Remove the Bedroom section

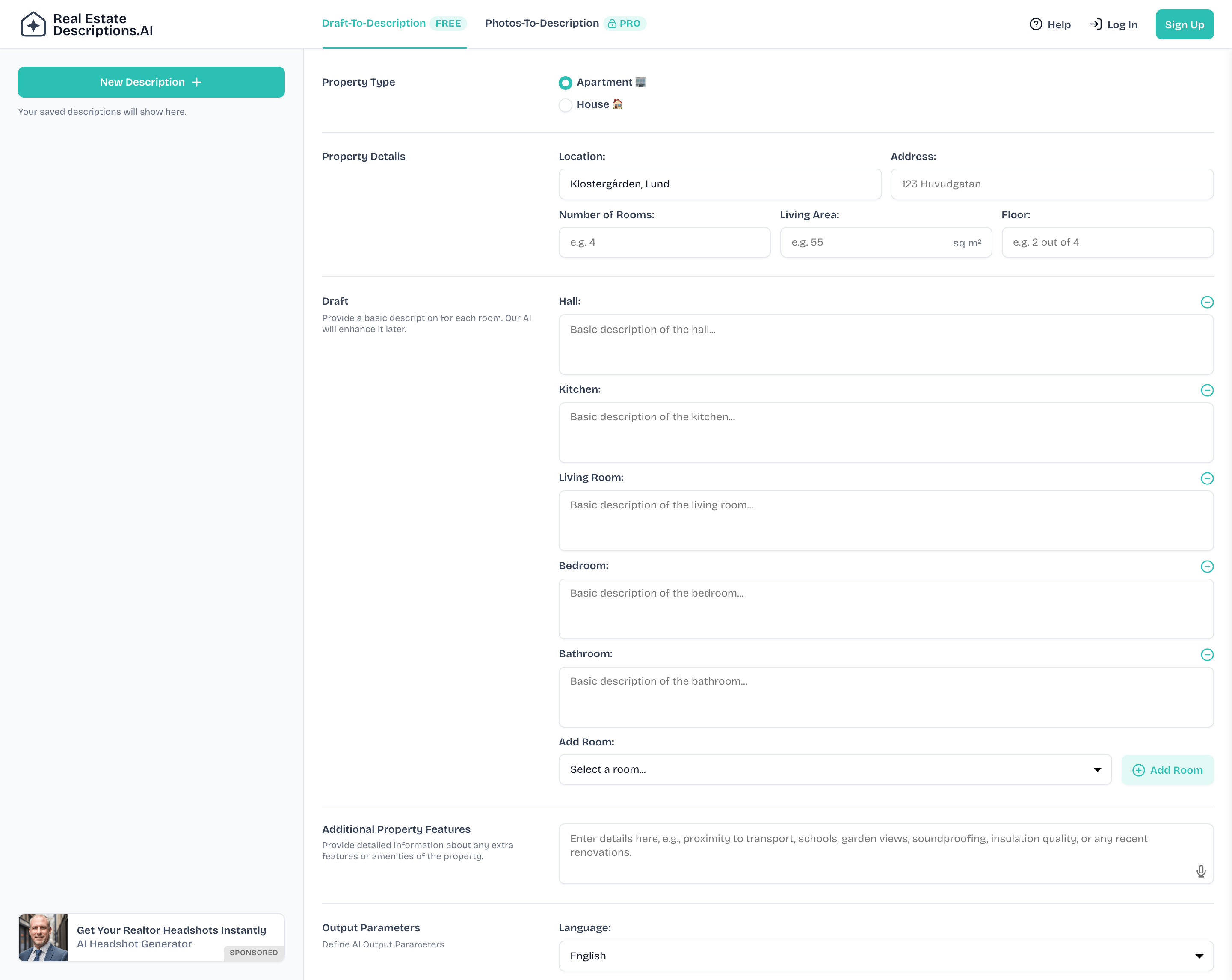coord(1206,566)
